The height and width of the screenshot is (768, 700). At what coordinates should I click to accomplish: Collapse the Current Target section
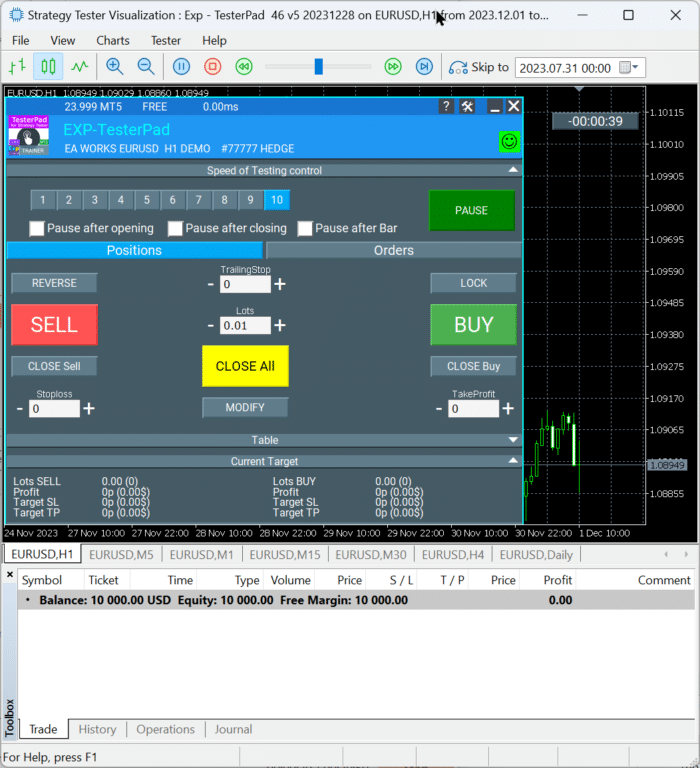point(513,461)
